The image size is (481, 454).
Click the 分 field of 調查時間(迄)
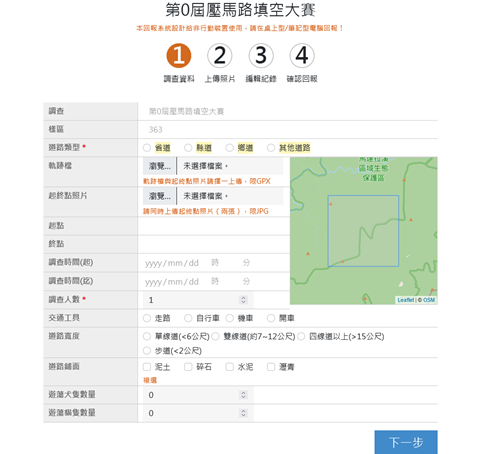246,281
